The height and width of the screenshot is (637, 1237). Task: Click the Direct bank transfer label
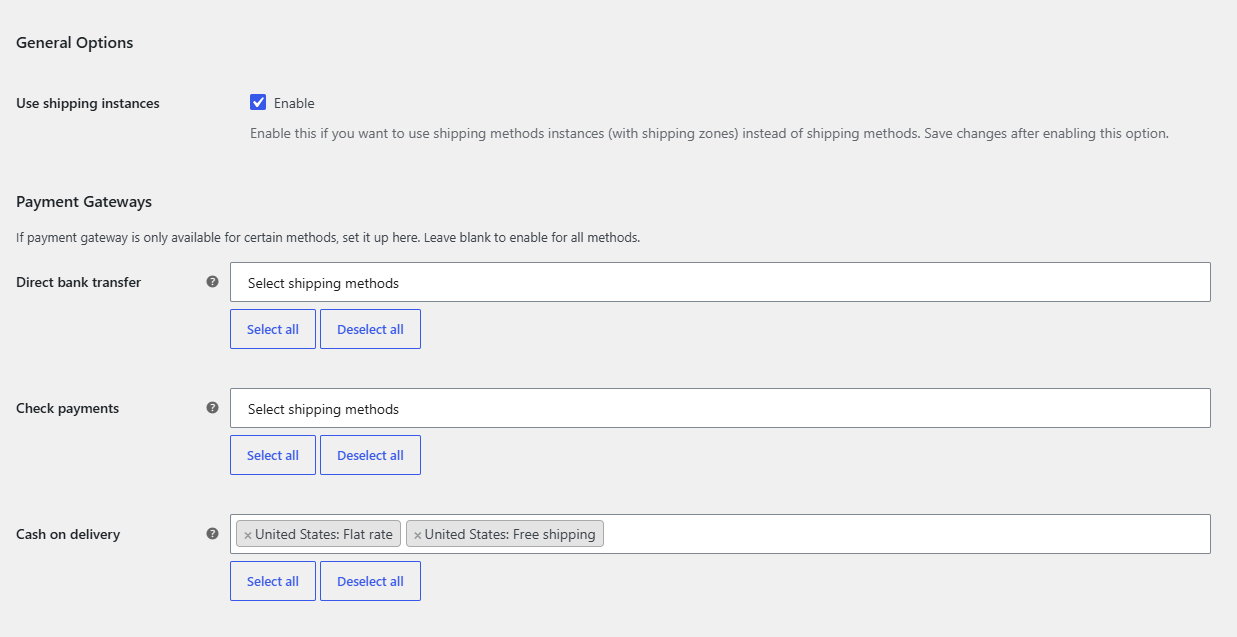click(x=79, y=282)
